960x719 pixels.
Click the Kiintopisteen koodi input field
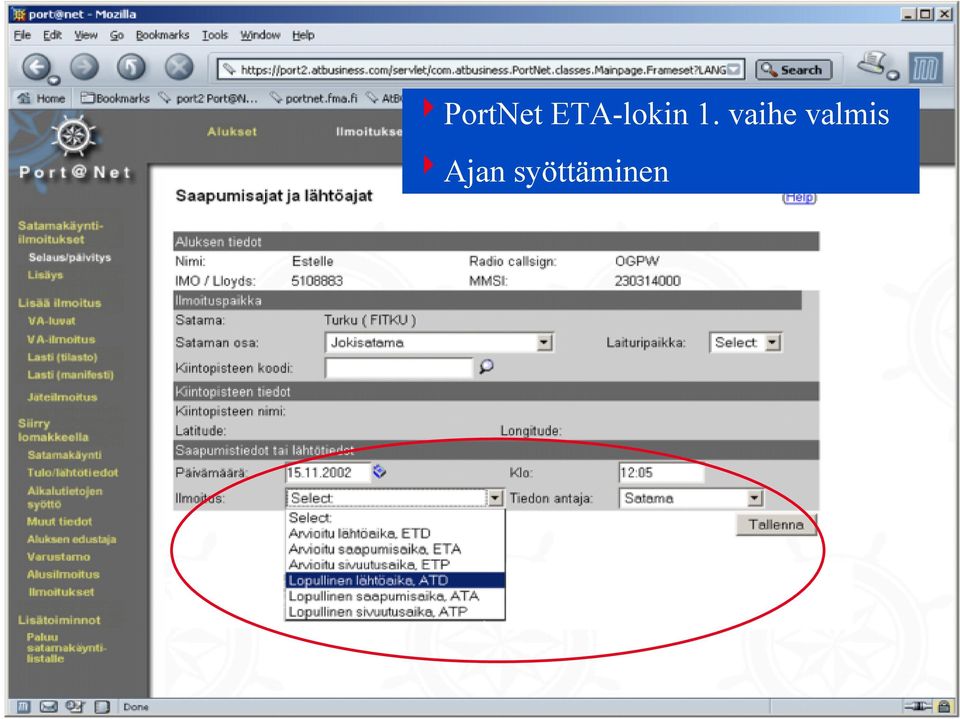click(x=399, y=367)
